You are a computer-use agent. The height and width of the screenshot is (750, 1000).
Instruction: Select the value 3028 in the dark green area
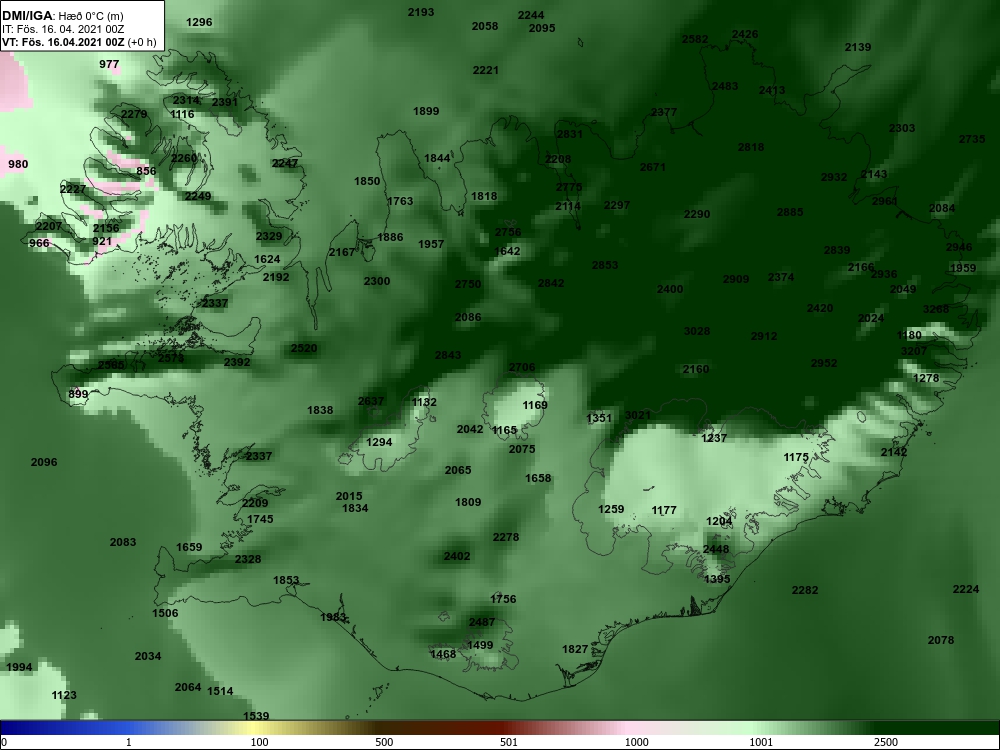point(697,331)
